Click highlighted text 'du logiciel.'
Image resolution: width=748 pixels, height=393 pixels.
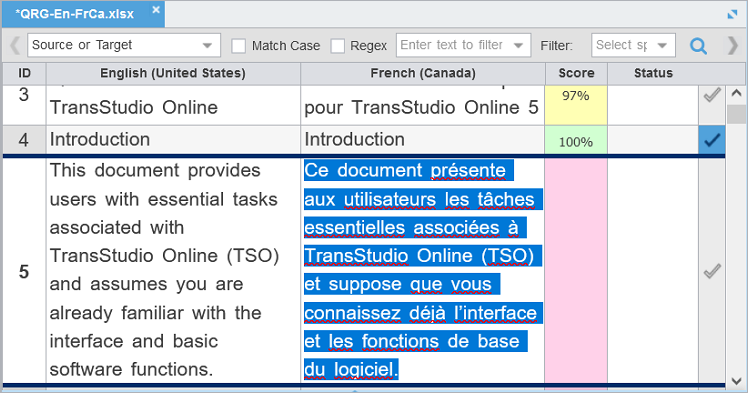click(x=351, y=370)
